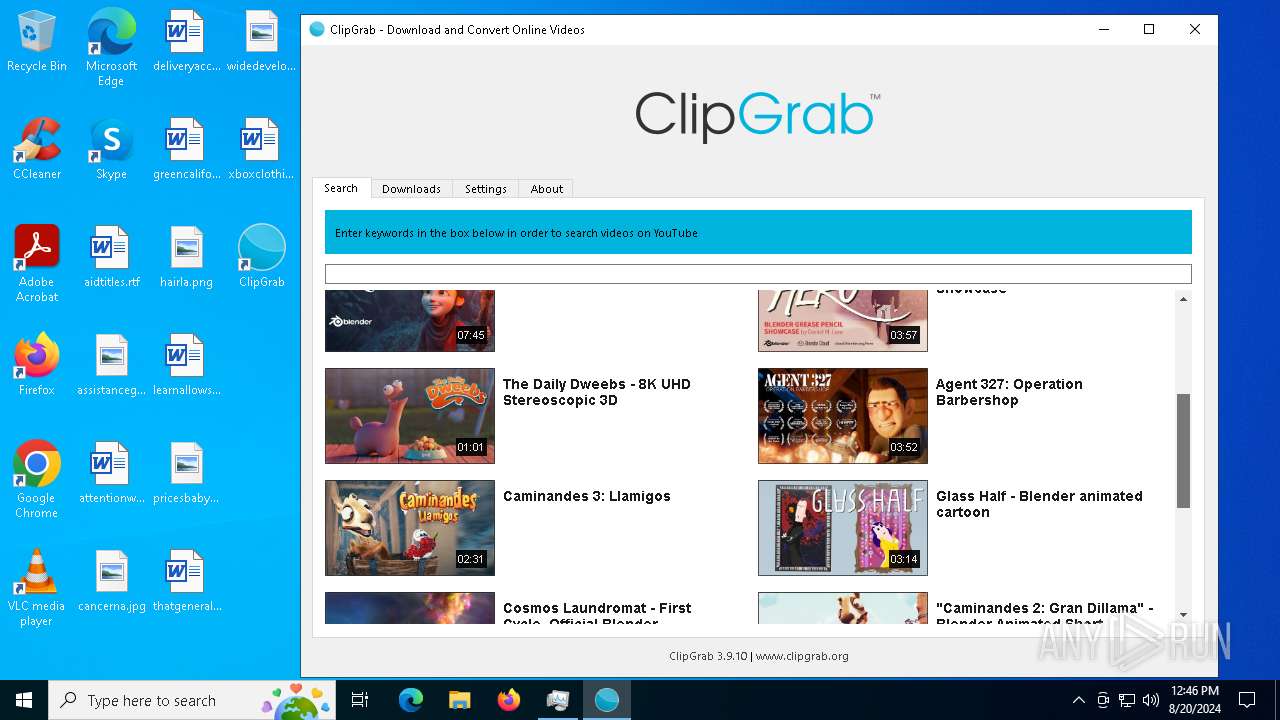Select xboxclothi Word document
1280x720 pixels.
pos(262,149)
